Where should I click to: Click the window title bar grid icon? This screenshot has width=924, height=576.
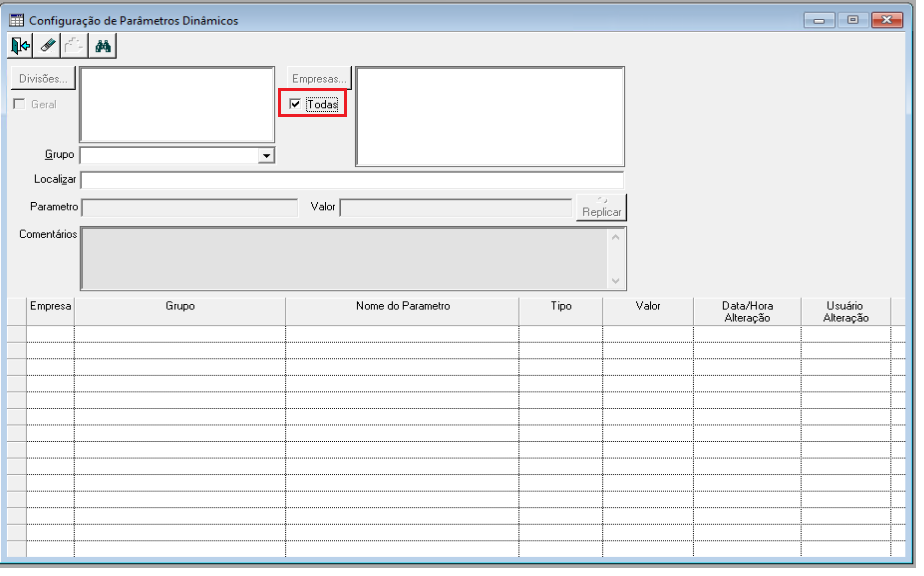(16, 21)
